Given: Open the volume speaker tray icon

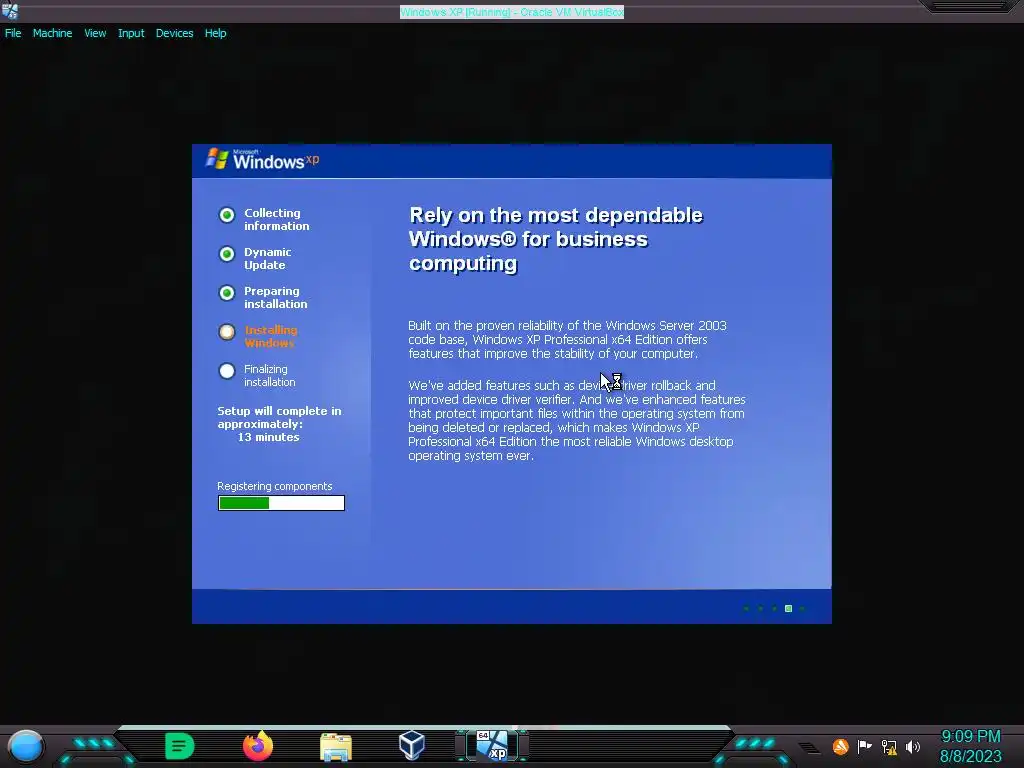Looking at the screenshot, I should point(913,746).
